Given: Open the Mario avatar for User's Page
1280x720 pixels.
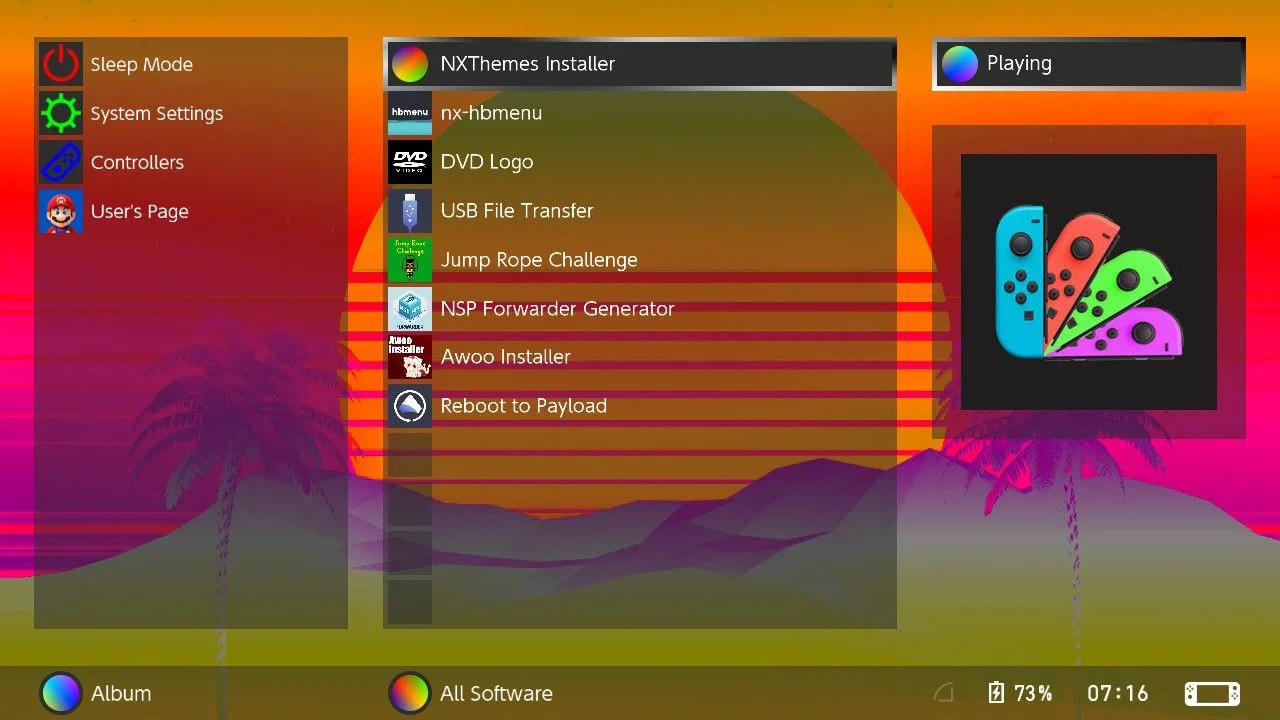Looking at the screenshot, I should (x=61, y=211).
